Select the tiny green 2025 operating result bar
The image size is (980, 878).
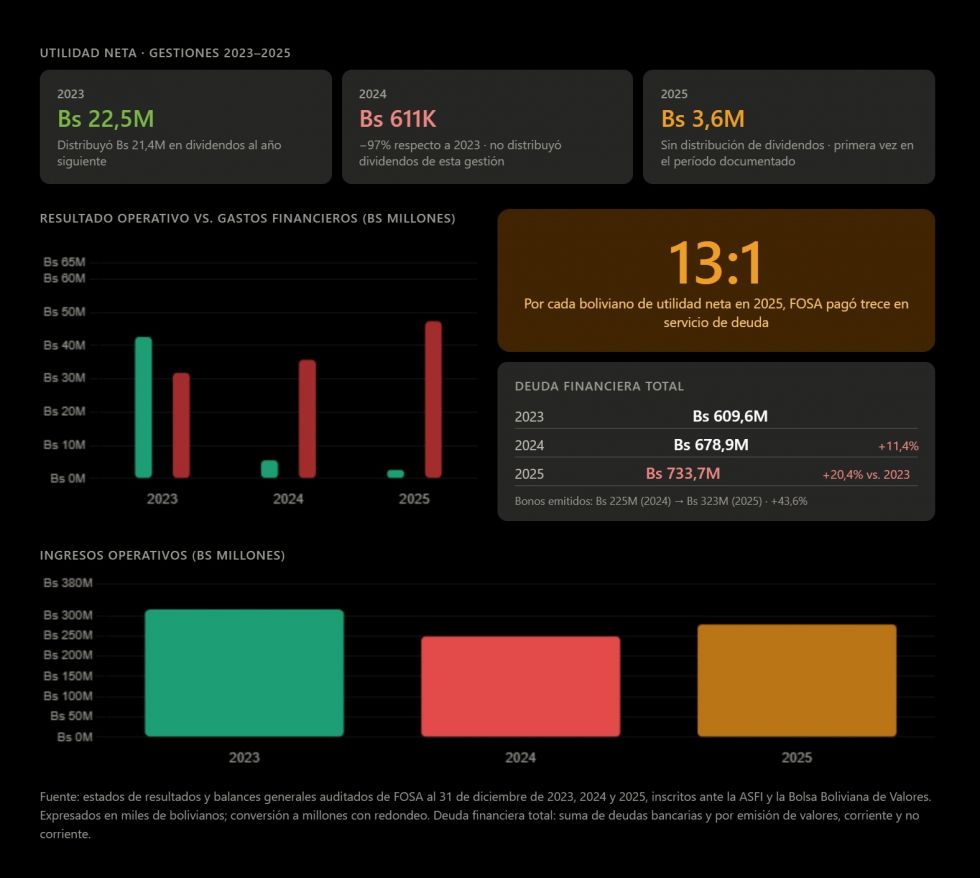tap(396, 474)
